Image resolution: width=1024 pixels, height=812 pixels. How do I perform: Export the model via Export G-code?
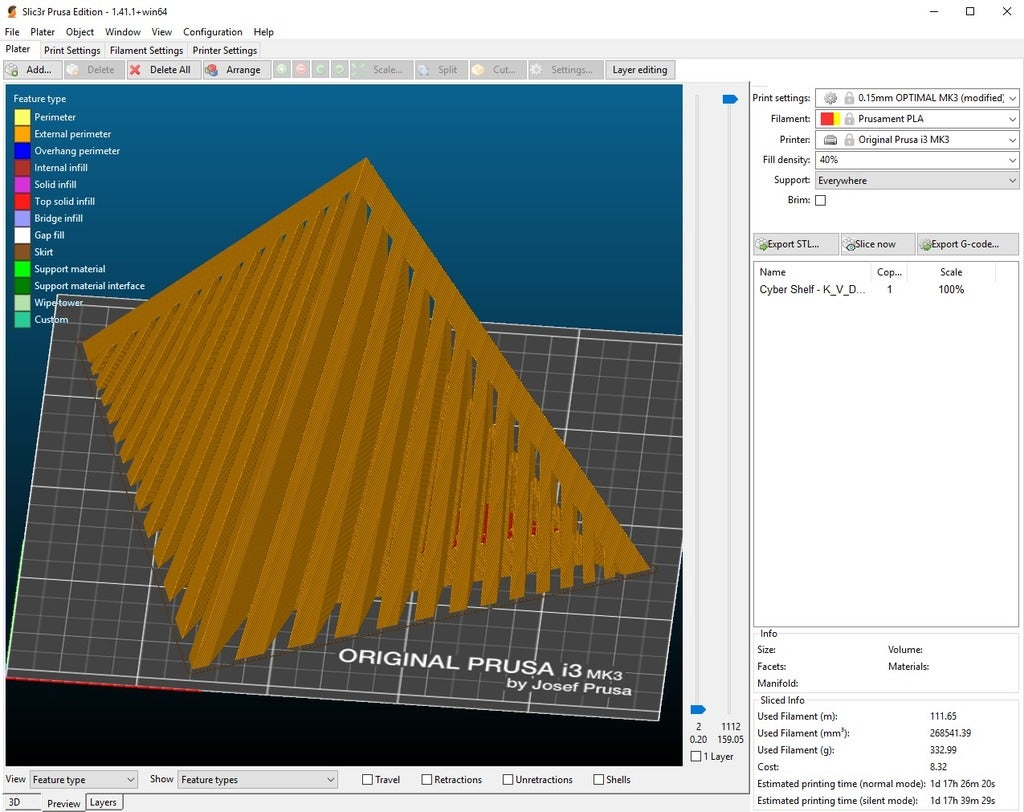coord(968,244)
